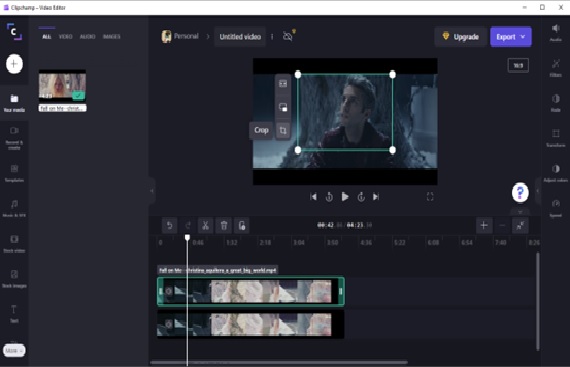The image size is (570, 367).
Task: Open the Clipchamp home logo
Action: (14, 32)
